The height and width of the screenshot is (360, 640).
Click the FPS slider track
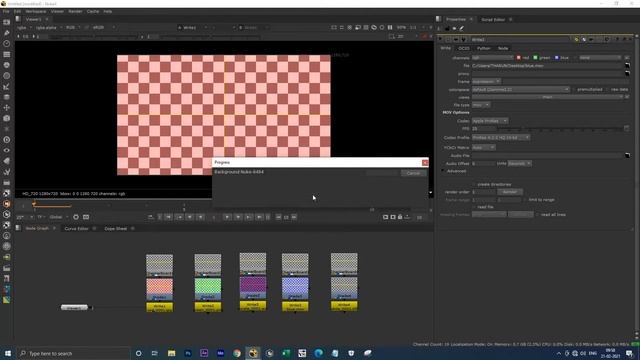(x=560, y=129)
